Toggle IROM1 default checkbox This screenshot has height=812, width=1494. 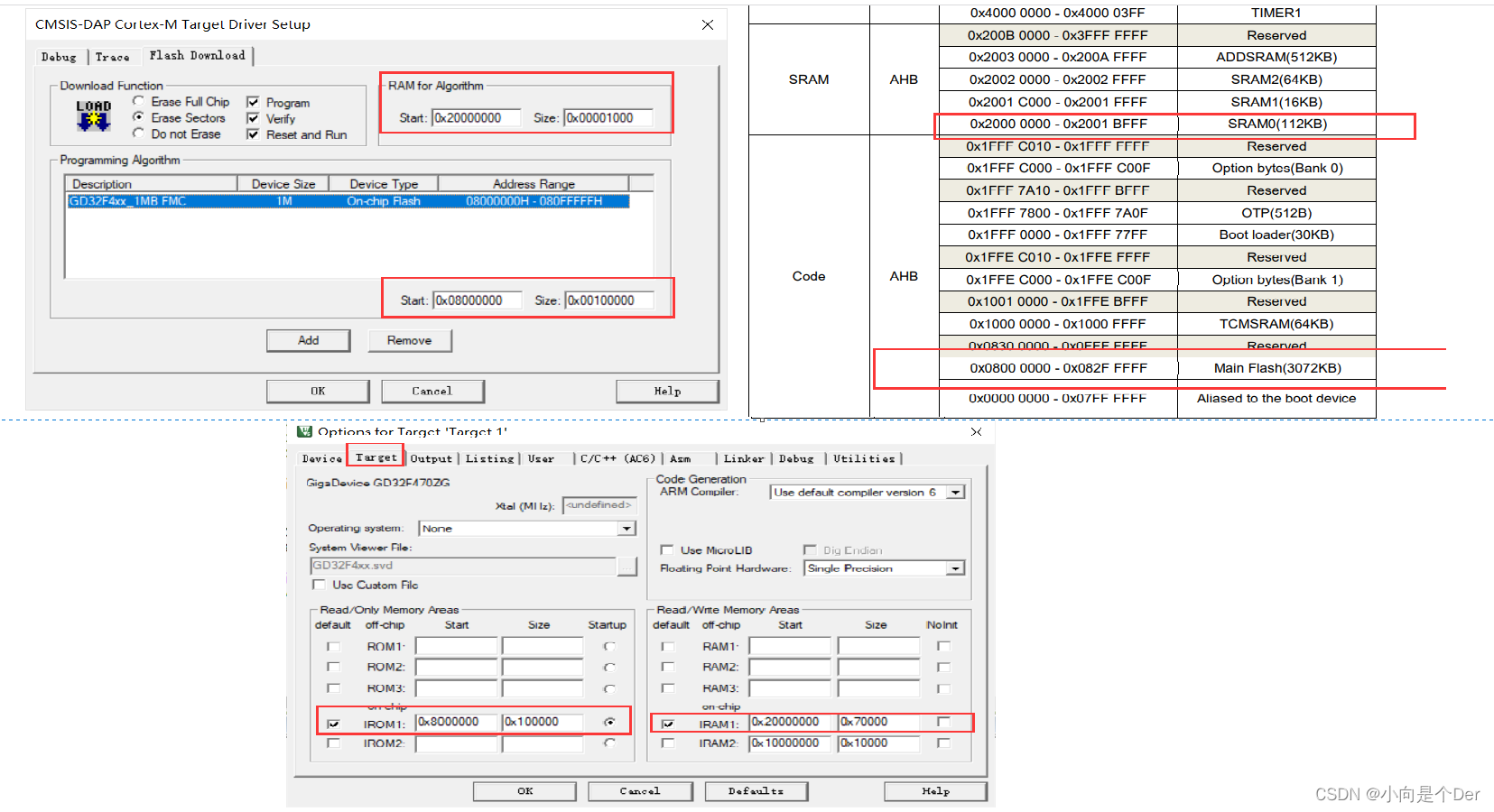click(x=334, y=724)
